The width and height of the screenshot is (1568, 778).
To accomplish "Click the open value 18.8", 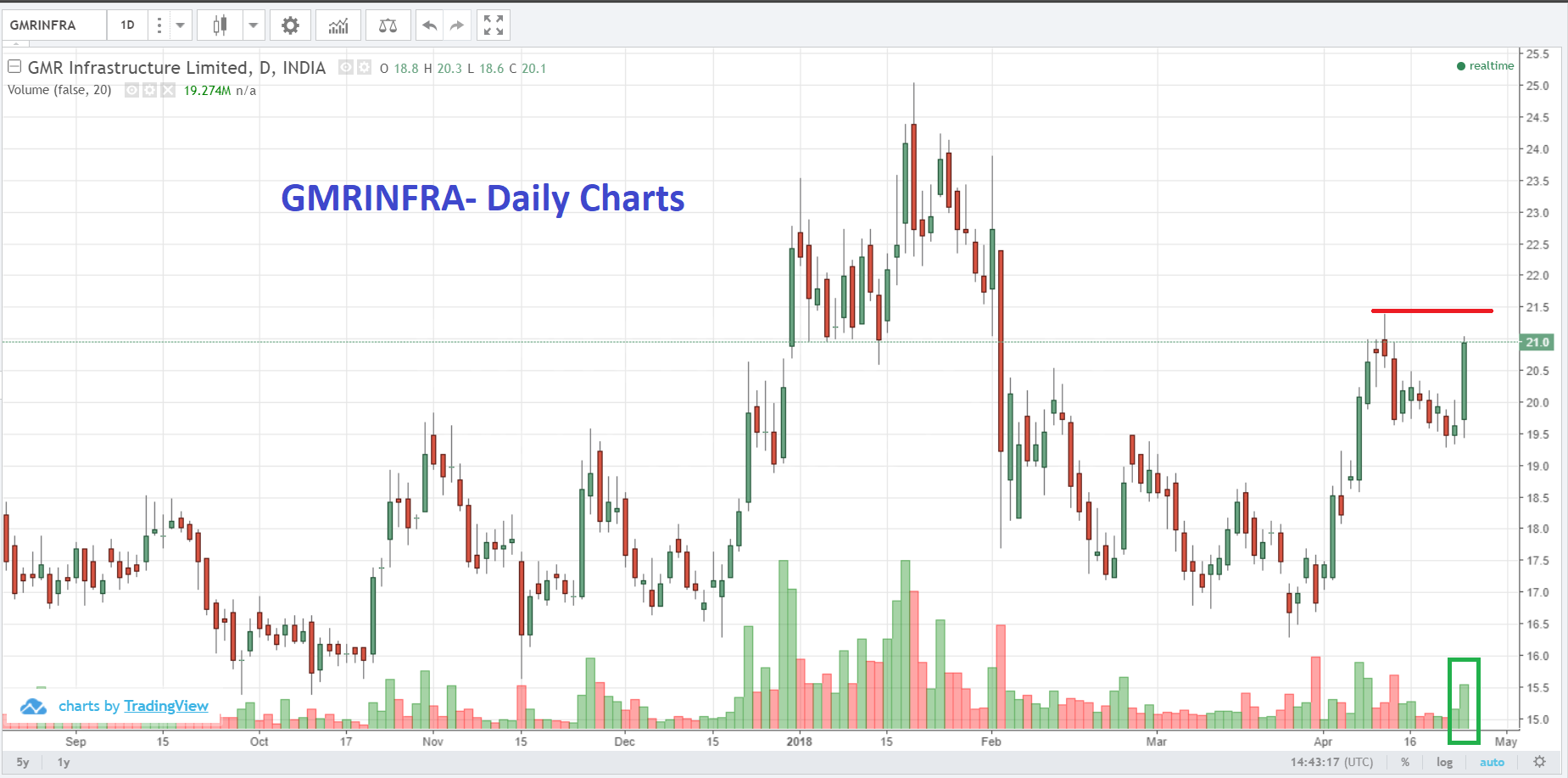I will pyautogui.click(x=406, y=69).
